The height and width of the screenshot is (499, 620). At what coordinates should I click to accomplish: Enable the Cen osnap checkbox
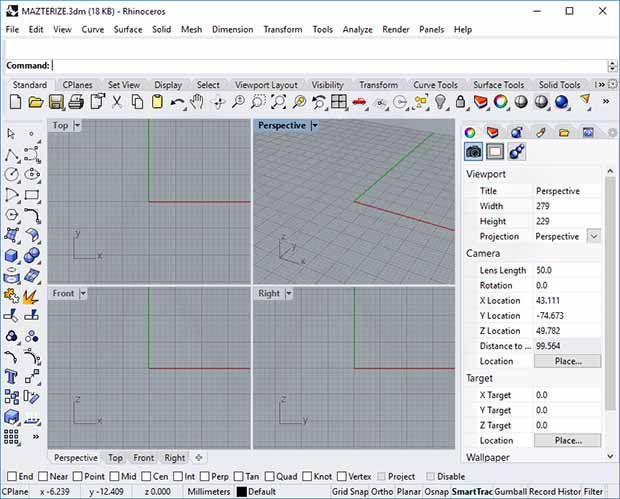(x=146, y=476)
